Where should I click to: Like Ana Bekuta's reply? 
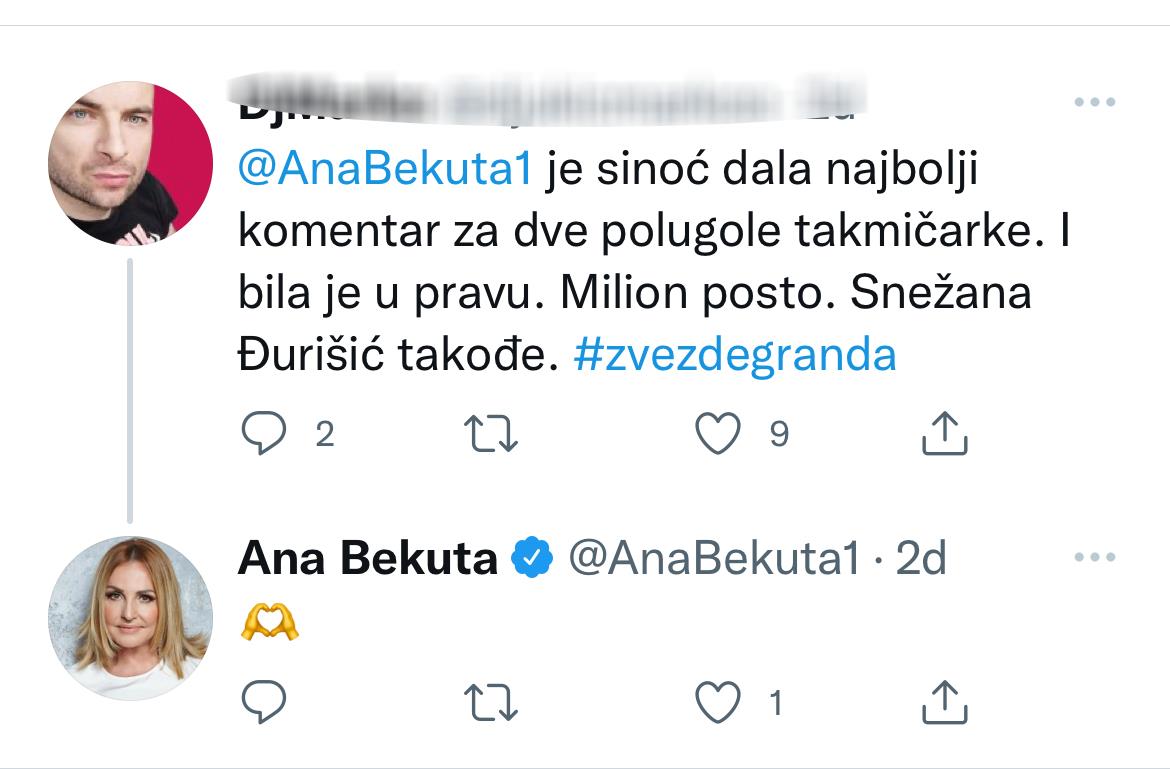(x=718, y=704)
